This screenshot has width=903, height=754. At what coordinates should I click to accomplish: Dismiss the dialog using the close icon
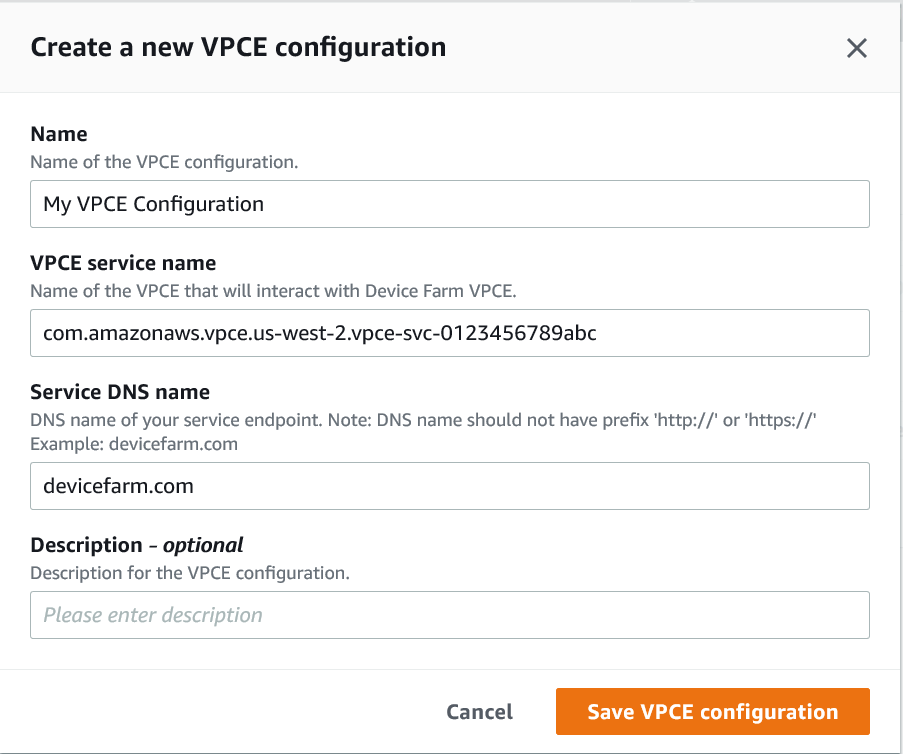tap(857, 47)
